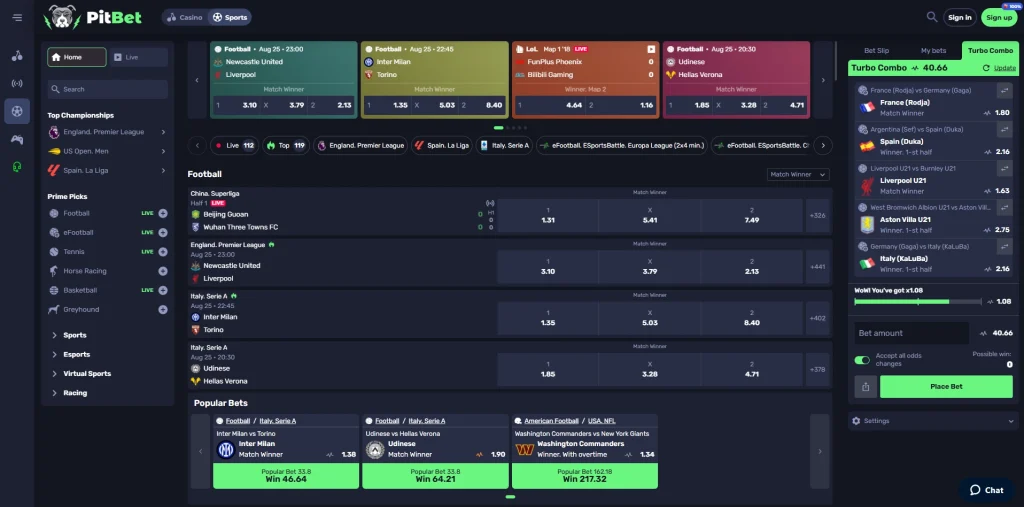Click the Popular Bets pagination indicator
1024x507 pixels.
[x=510, y=497]
